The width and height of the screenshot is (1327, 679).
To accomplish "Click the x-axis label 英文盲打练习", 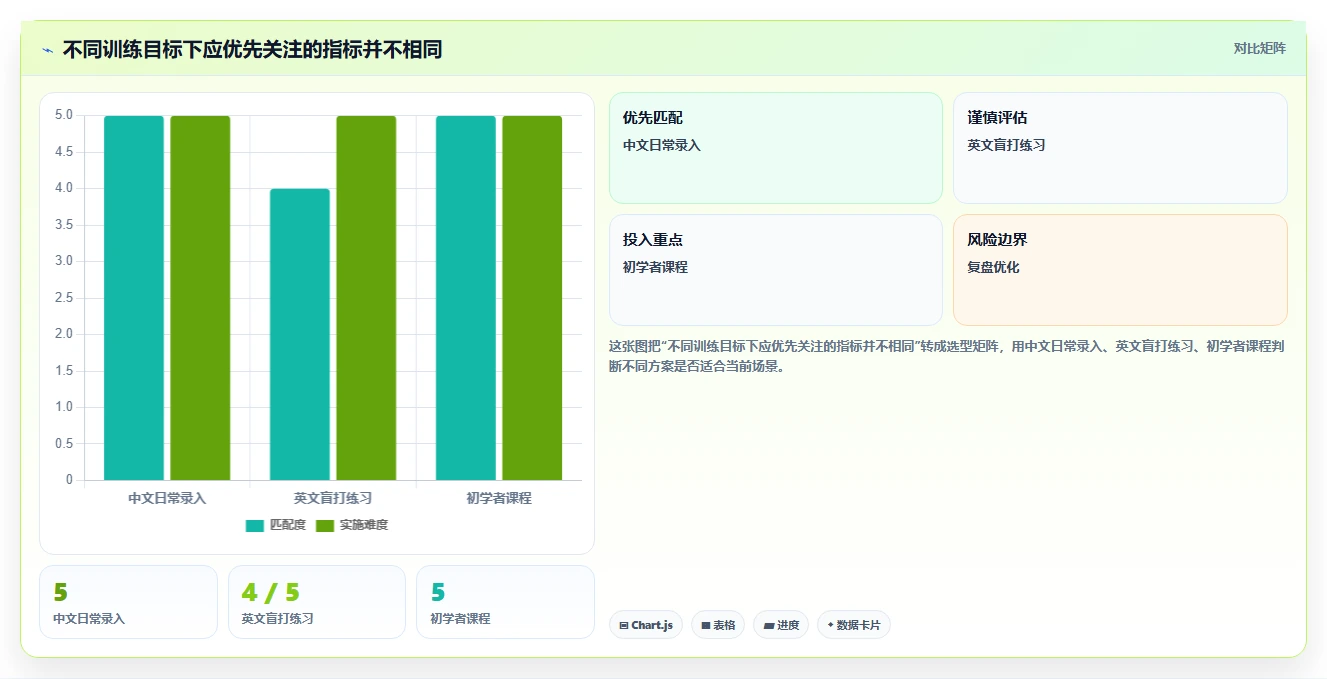I will [333, 498].
